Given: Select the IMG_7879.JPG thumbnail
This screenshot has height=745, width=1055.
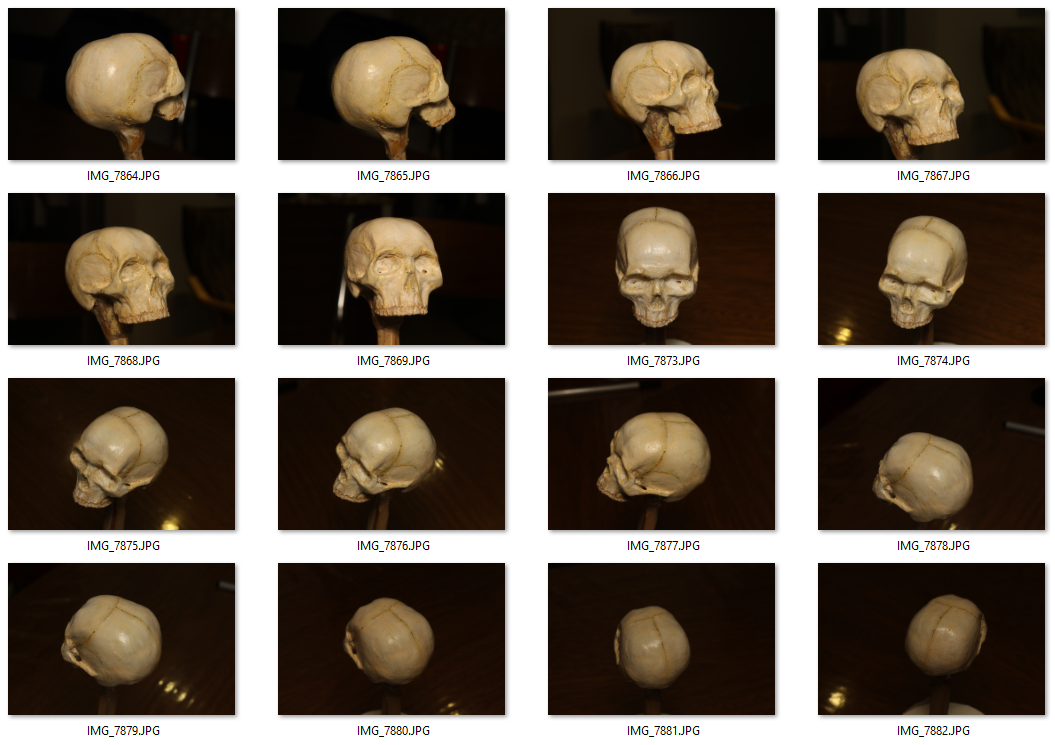Looking at the screenshot, I should (x=121, y=639).
